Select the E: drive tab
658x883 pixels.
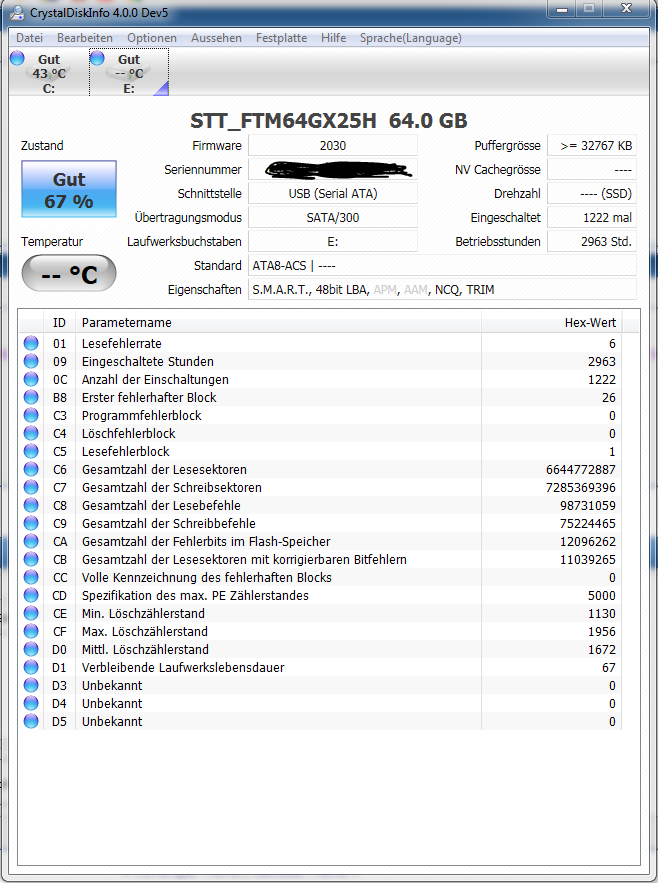coord(129,73)
